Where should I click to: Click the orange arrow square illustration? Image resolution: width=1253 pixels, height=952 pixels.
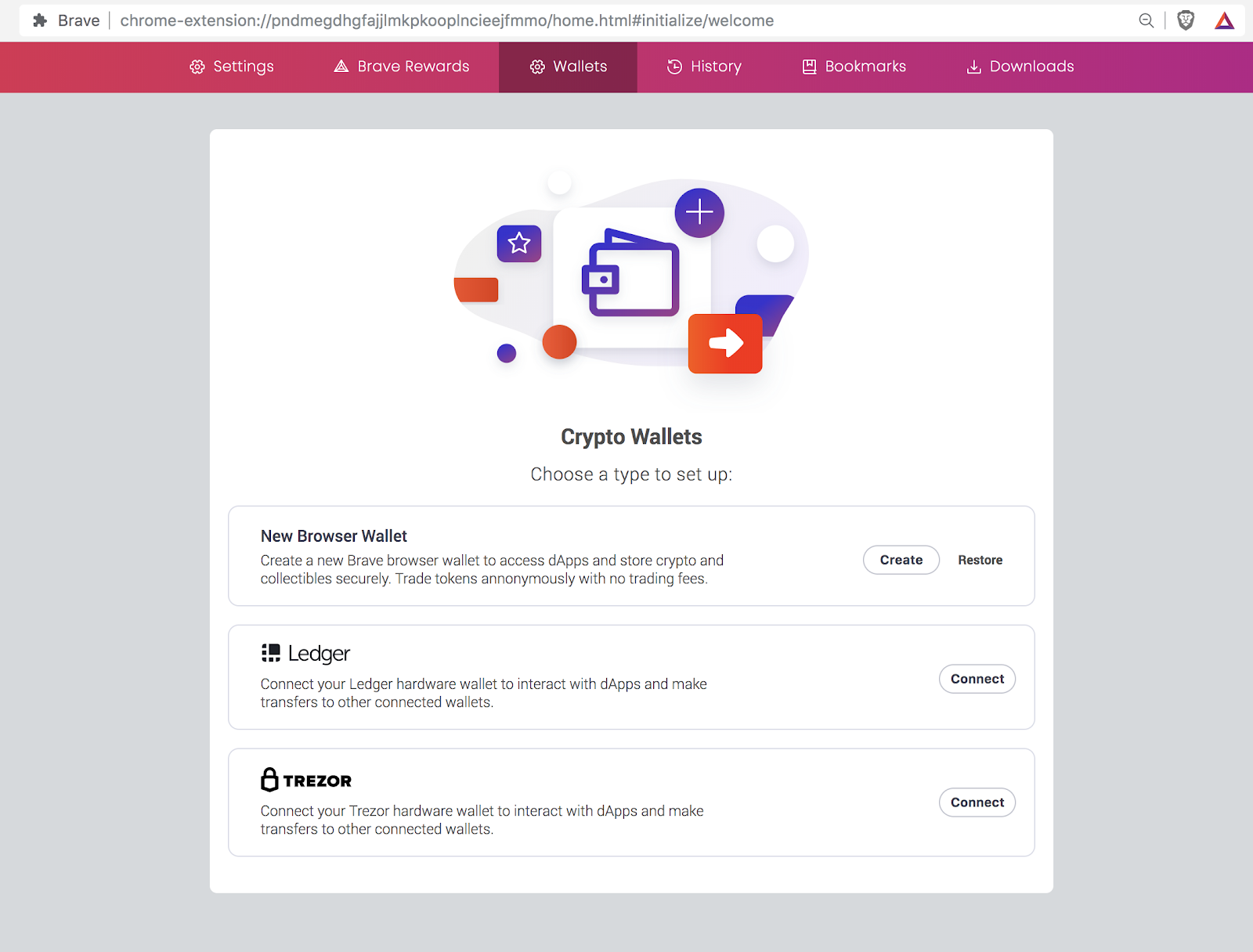725,344
